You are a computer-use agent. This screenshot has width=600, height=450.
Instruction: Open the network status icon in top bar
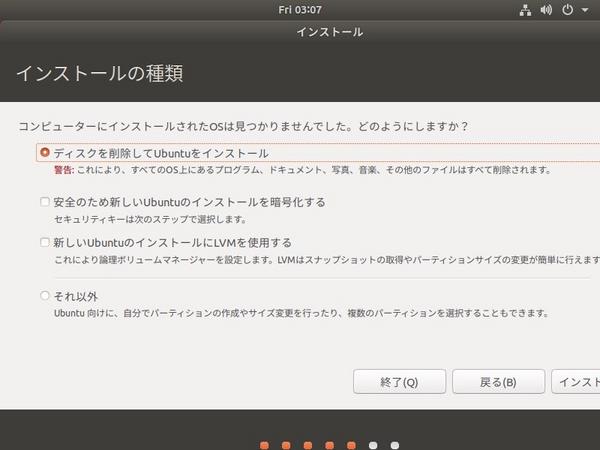click(x=525, y=10)
